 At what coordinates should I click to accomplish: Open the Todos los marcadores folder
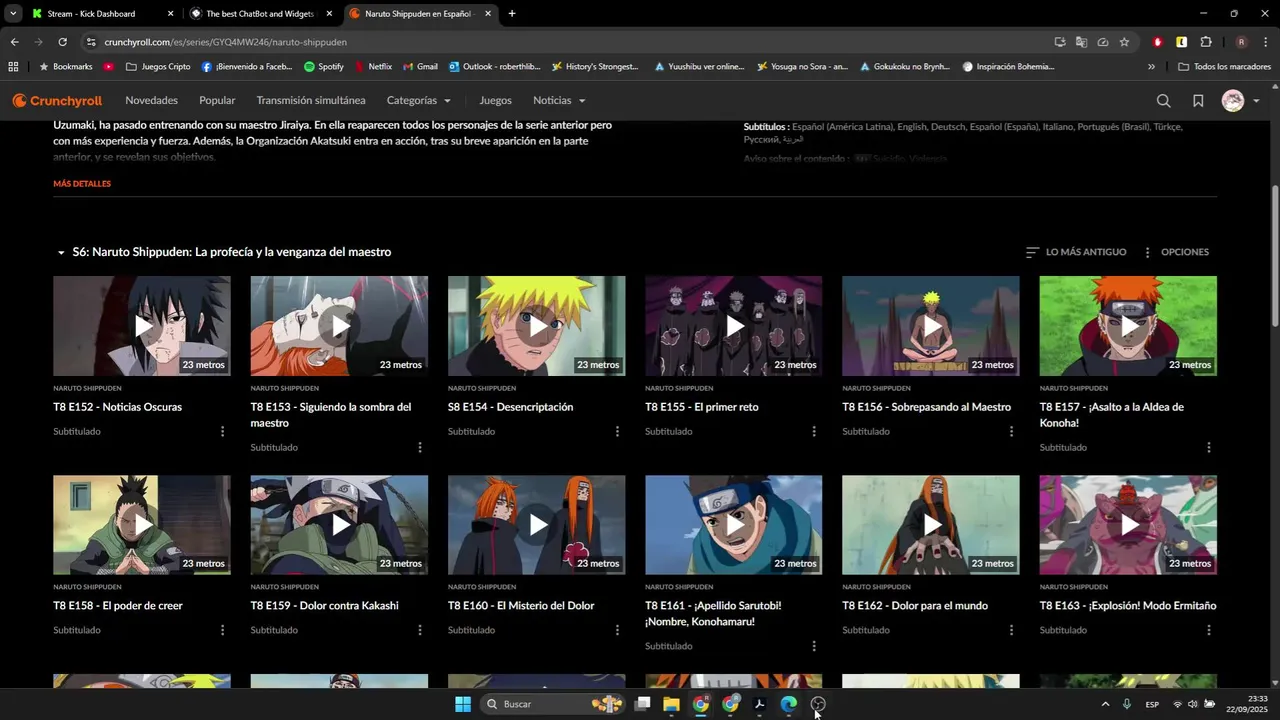(1225, 67)
